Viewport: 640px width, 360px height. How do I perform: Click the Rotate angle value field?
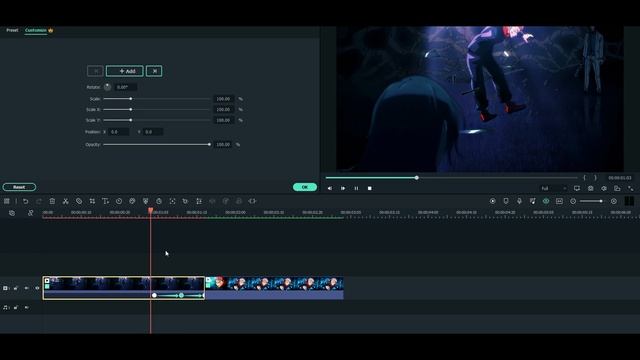[125, 87]
